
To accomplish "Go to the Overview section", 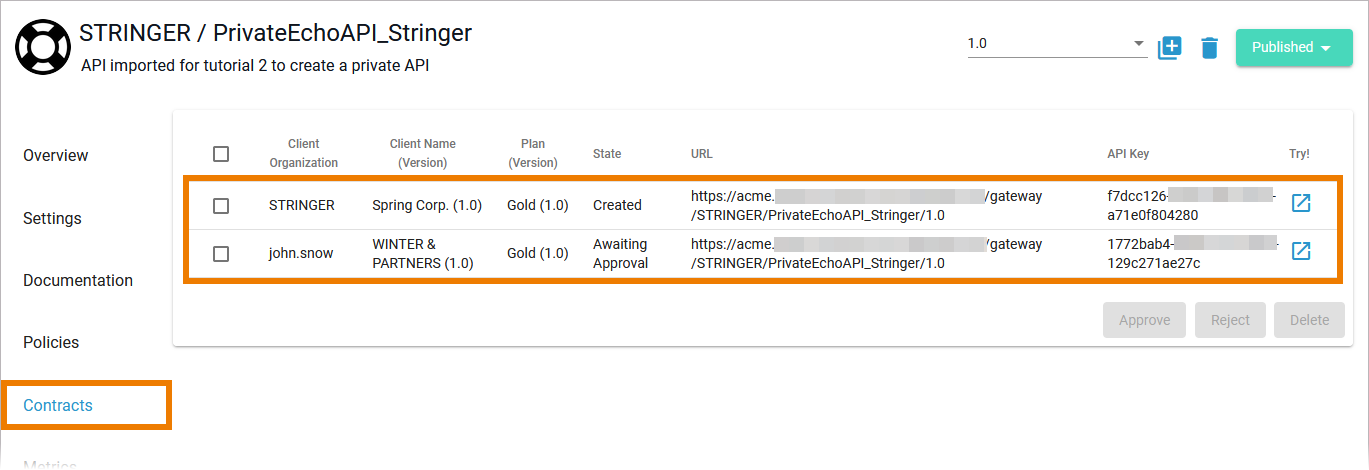I will 56,156.
